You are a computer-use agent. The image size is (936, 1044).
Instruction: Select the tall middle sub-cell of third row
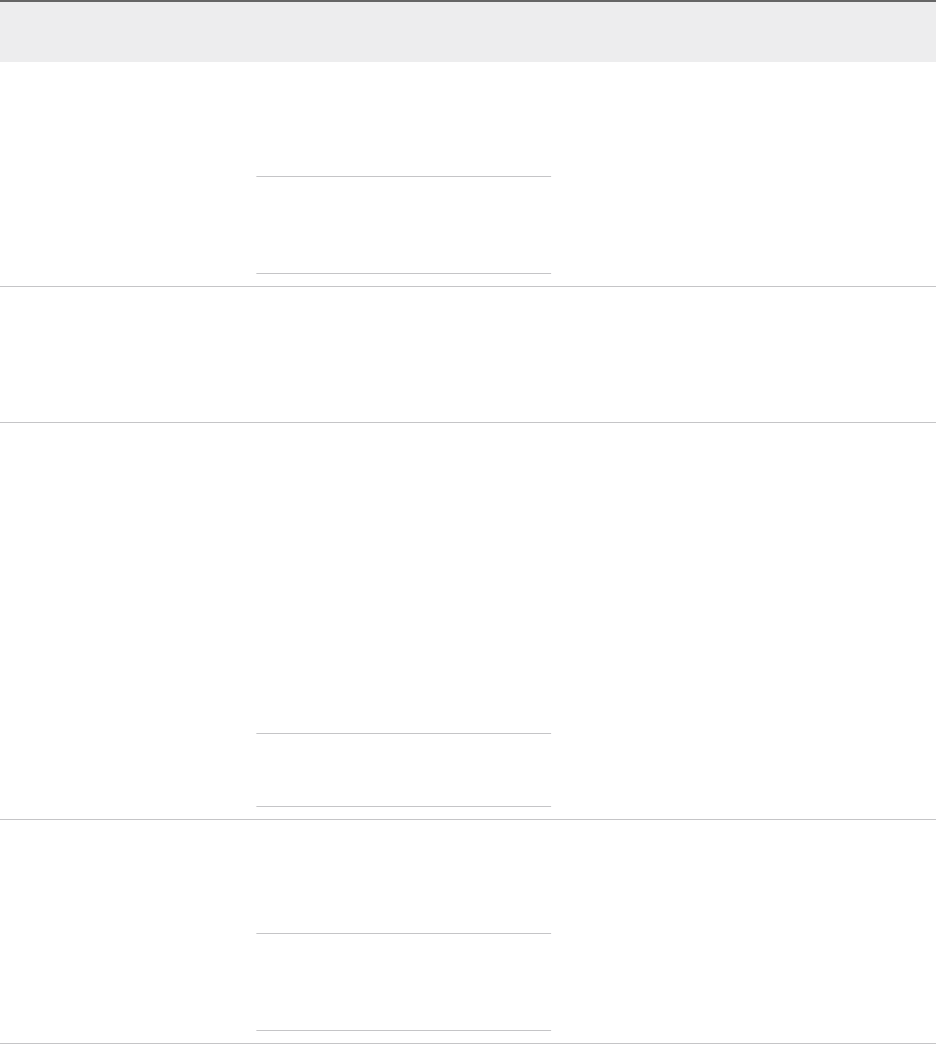coord(403,577)
